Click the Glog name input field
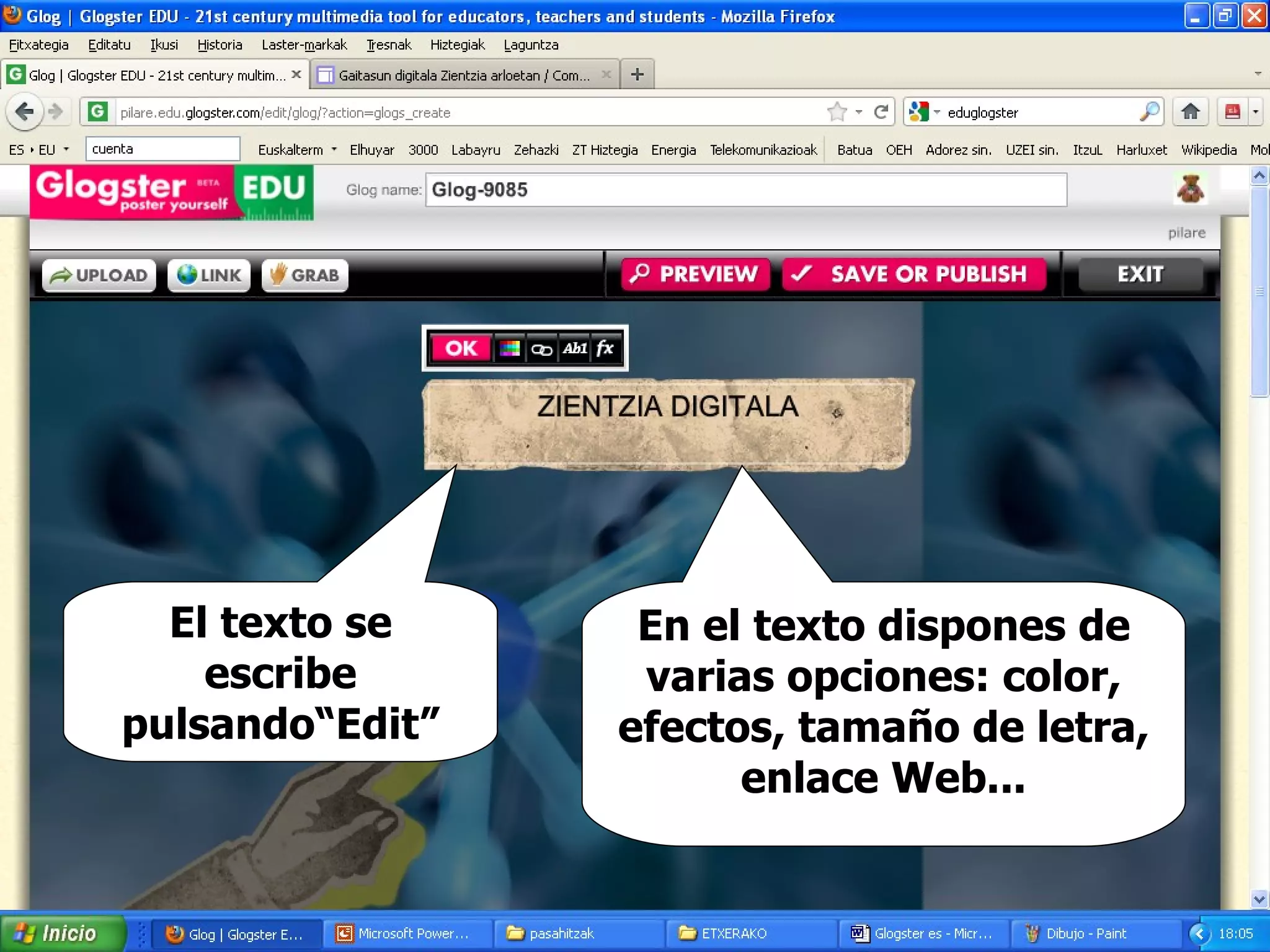The image size is (1270, 952). click(x=746, y=190)
